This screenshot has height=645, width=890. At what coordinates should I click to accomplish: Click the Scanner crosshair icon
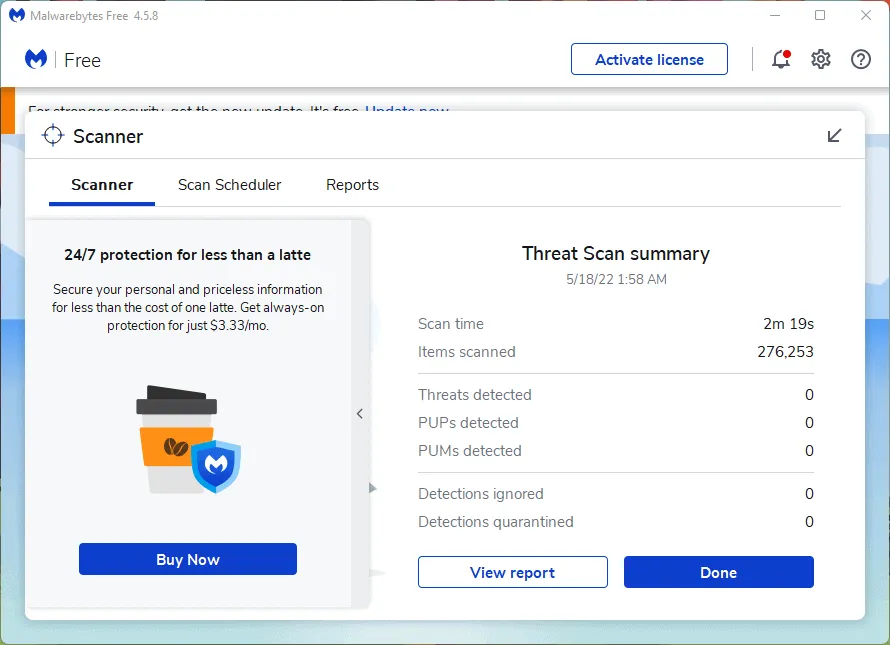(x=53, y=136)
